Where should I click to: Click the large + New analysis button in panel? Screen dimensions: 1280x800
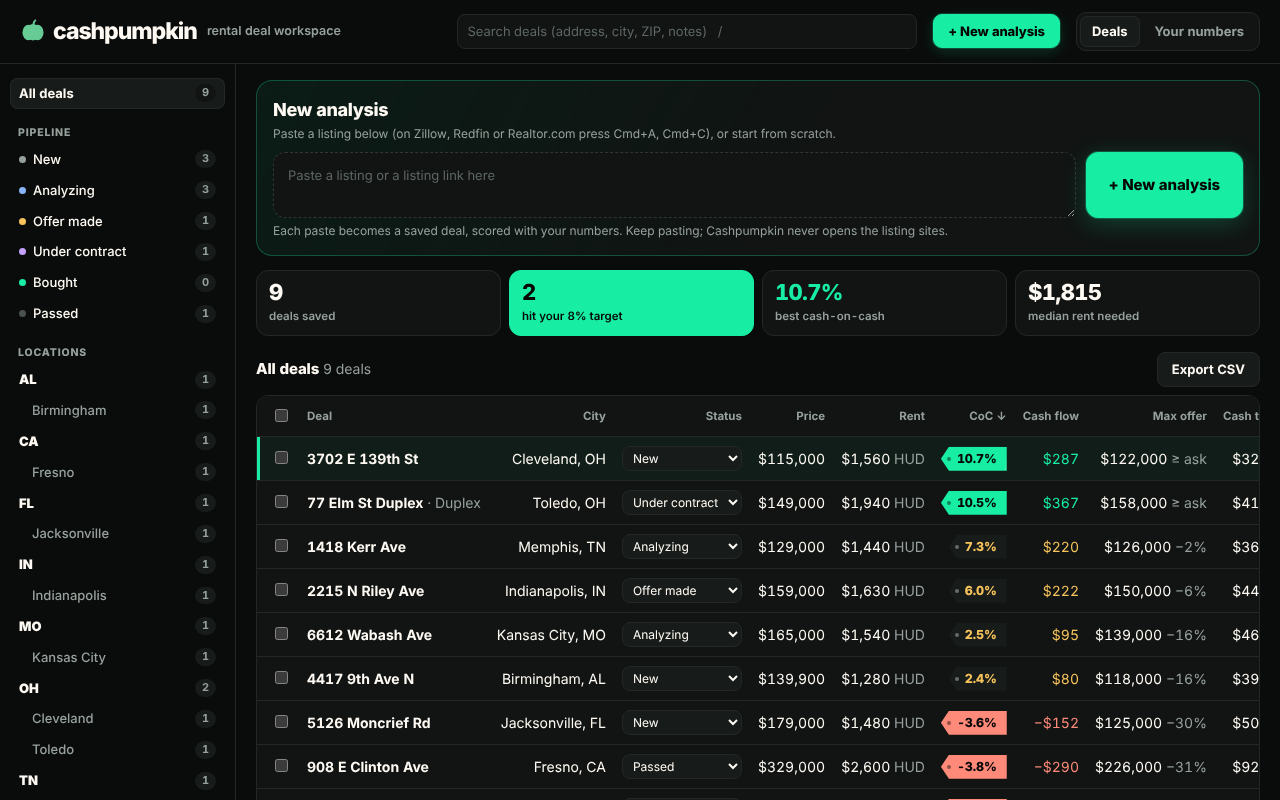[x=1164, y=185]
